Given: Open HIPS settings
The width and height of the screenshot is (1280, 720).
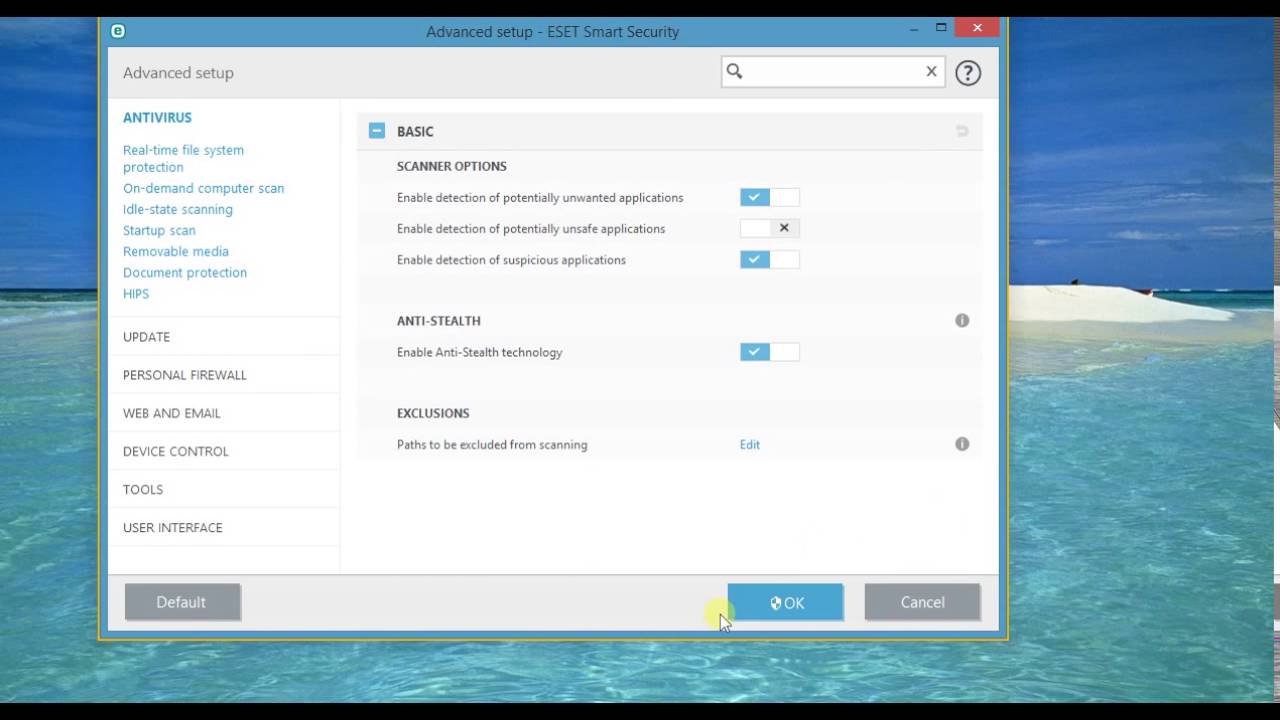Looking at the screenshot, I should pyautogui.click(x=136, y=294).
